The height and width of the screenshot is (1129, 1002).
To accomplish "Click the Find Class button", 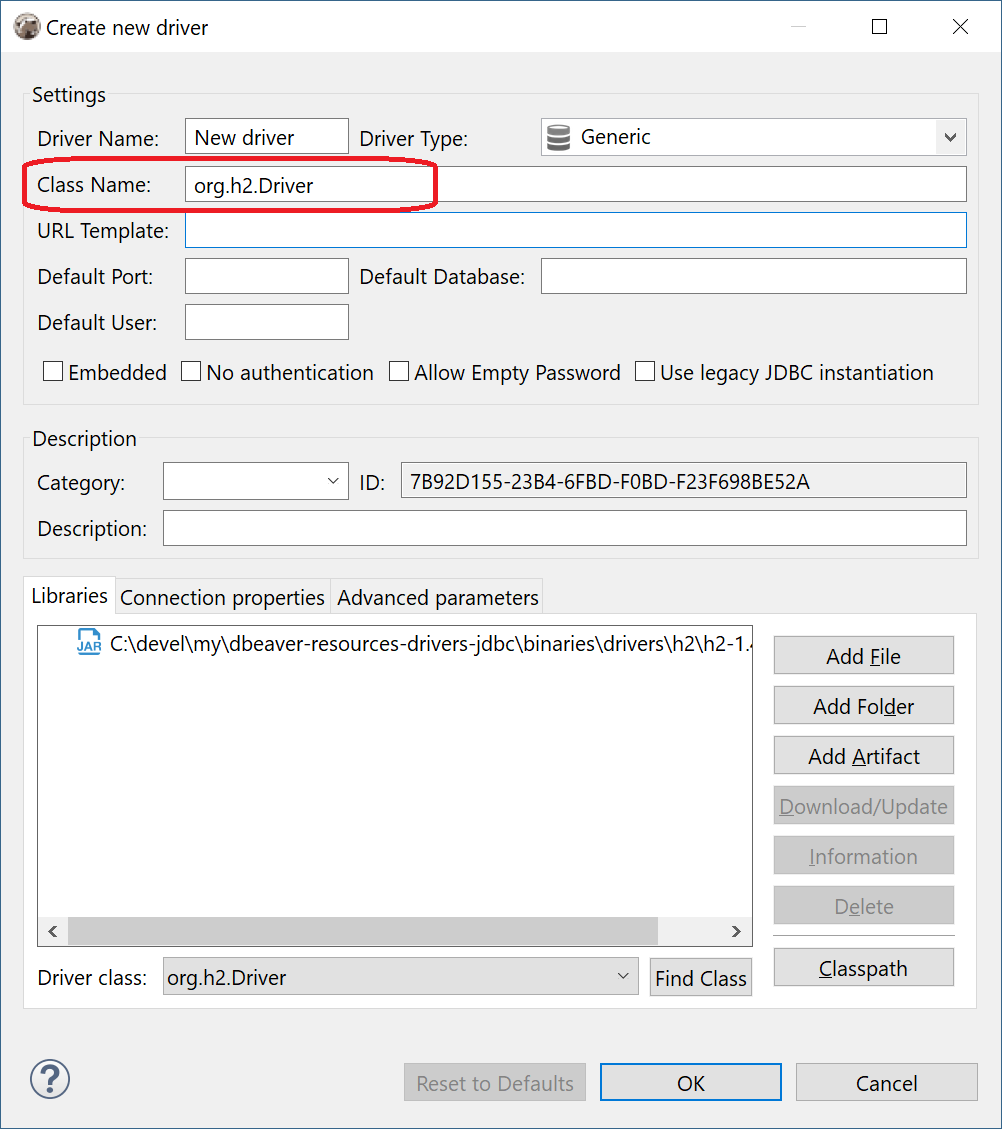I will (700, 977).
